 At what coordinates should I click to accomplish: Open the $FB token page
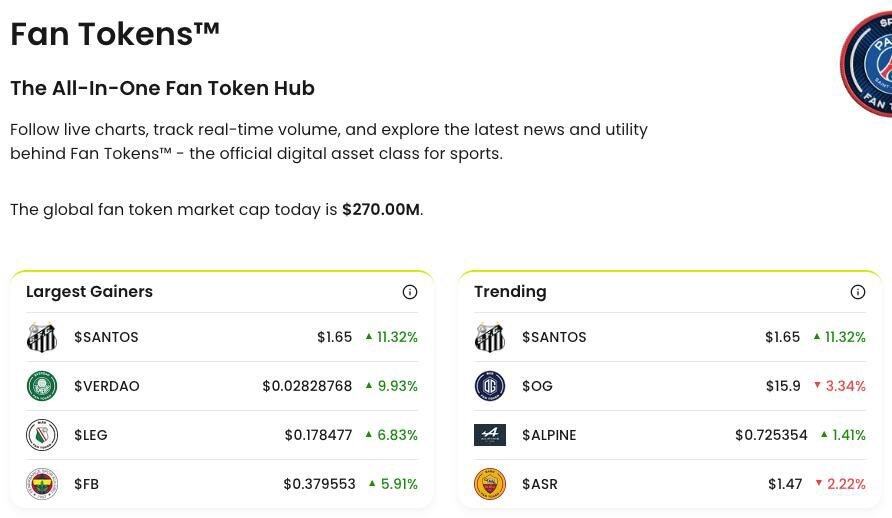pos(87,484)
